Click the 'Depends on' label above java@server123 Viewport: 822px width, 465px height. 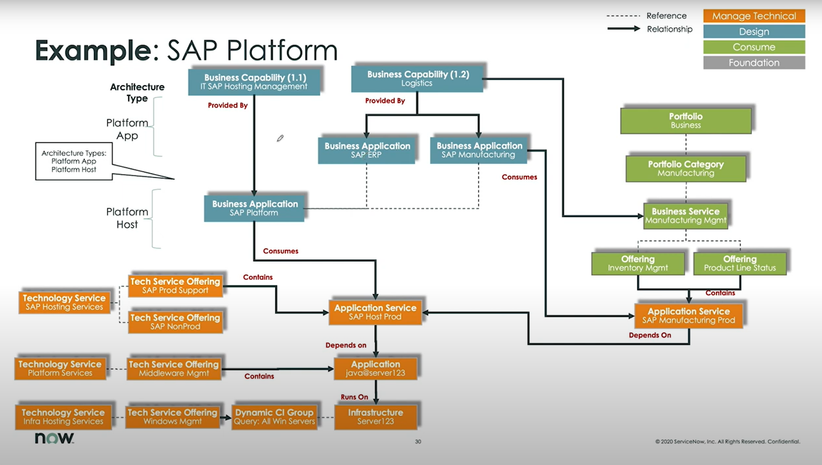(x=346, y=345)
